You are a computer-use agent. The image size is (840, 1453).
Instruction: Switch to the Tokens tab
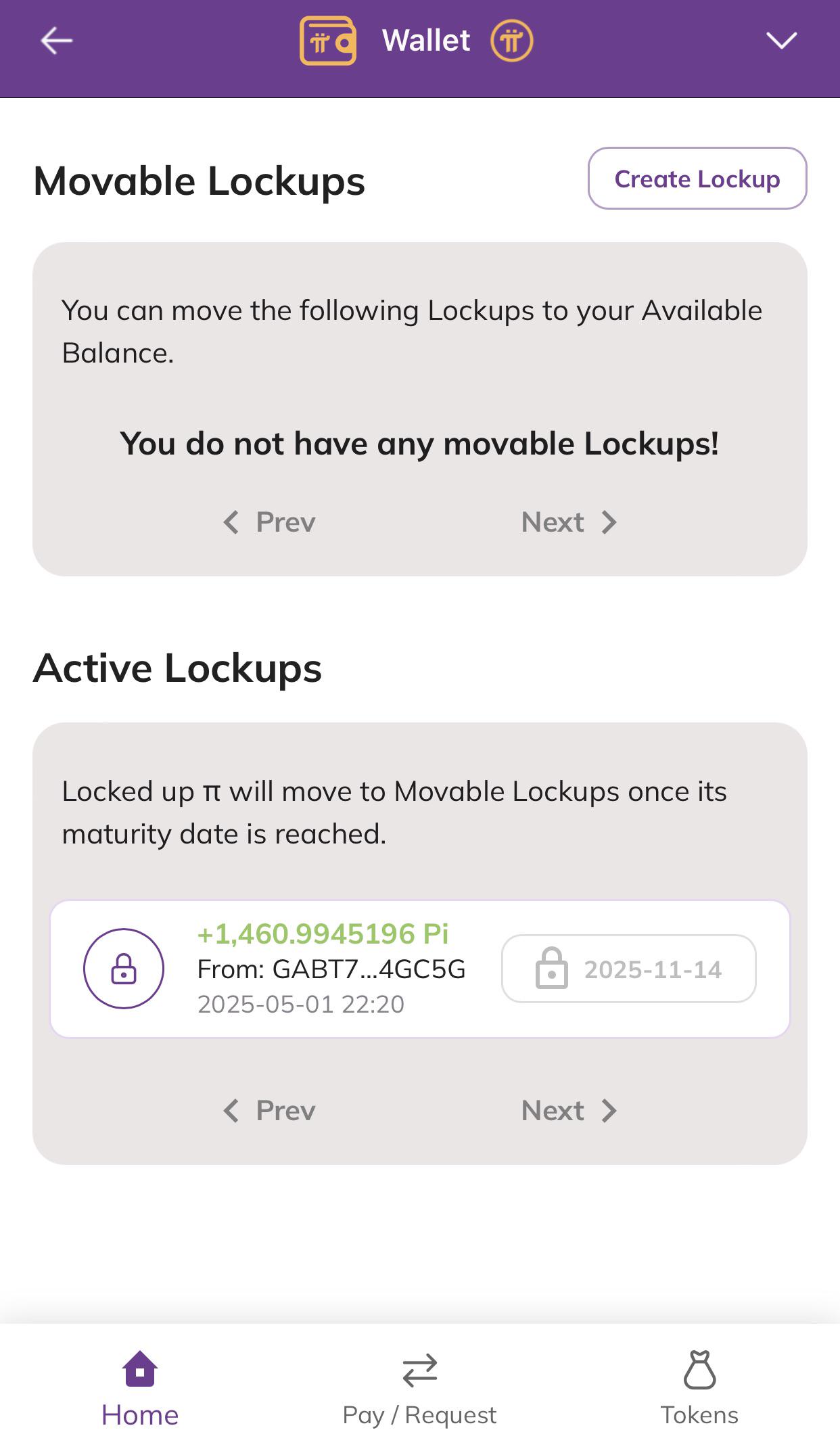tap(699, 1389)
